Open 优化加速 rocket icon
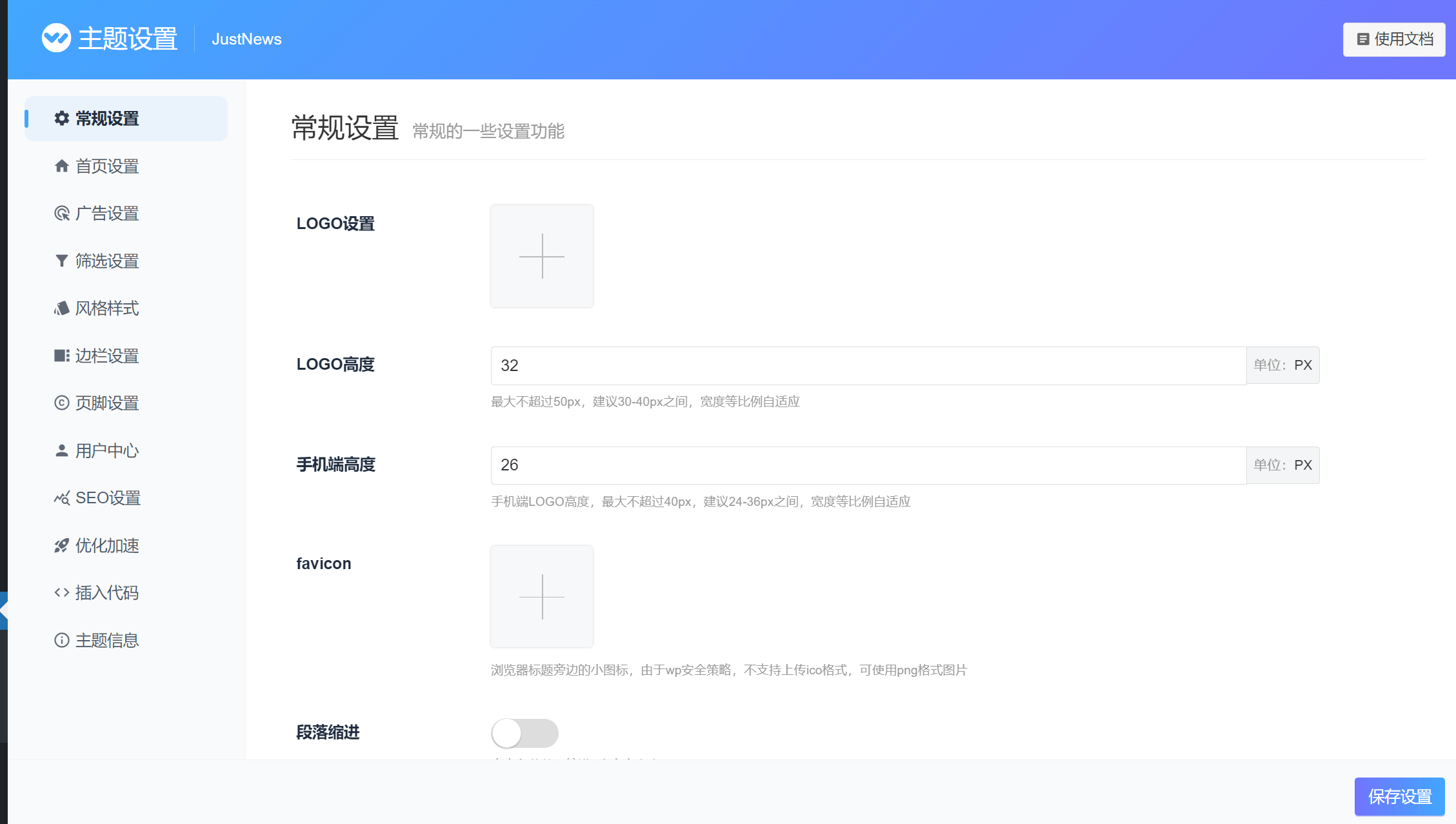 (61, 545)
